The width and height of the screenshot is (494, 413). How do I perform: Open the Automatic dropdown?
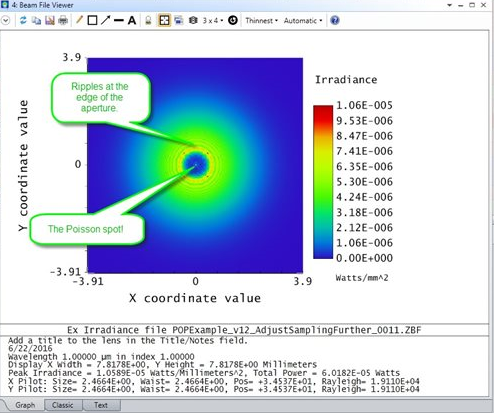tap(303, 21)
